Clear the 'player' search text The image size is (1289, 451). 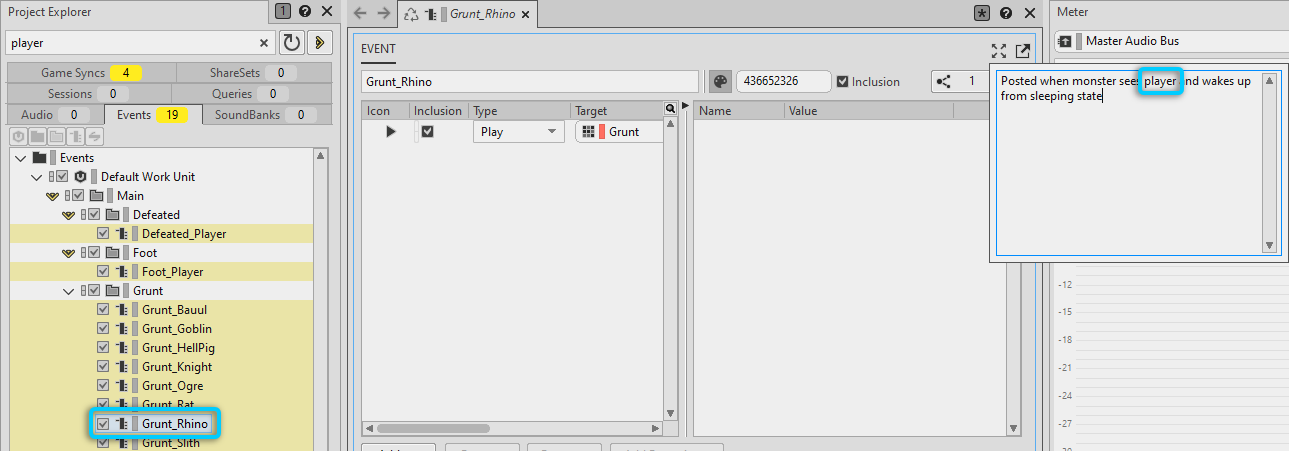(264, 43)
